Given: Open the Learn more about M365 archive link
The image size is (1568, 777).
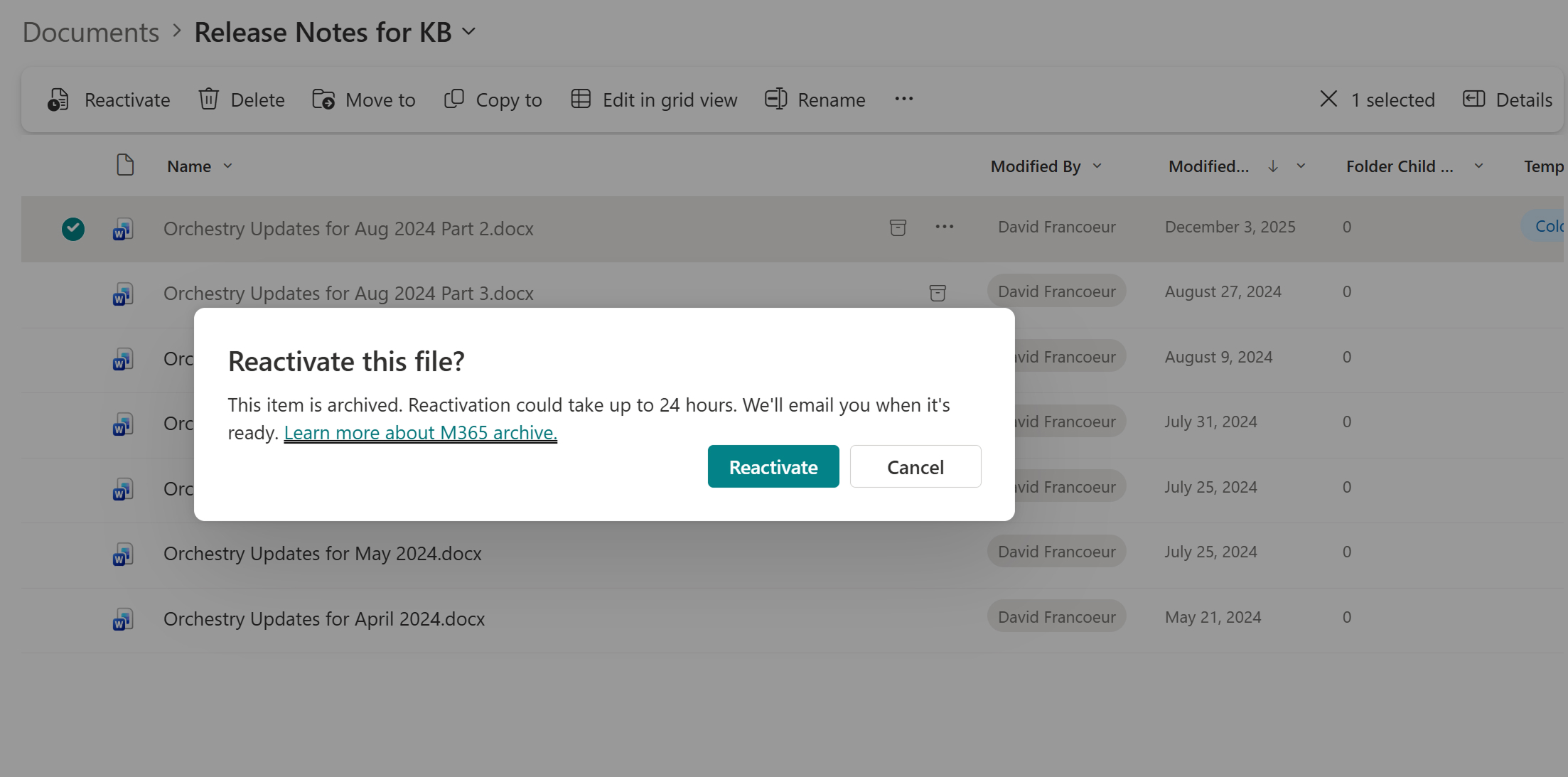Looking at the screenshot, I should tap(420, 432).
